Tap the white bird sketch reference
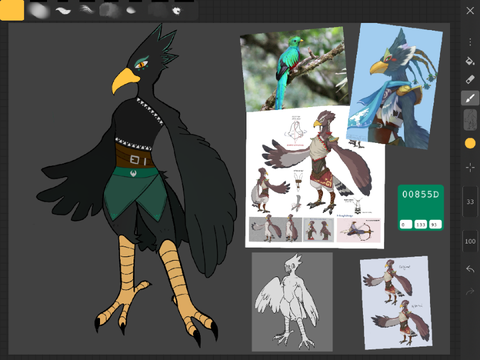Screen dimensions: 480x360 292,302
